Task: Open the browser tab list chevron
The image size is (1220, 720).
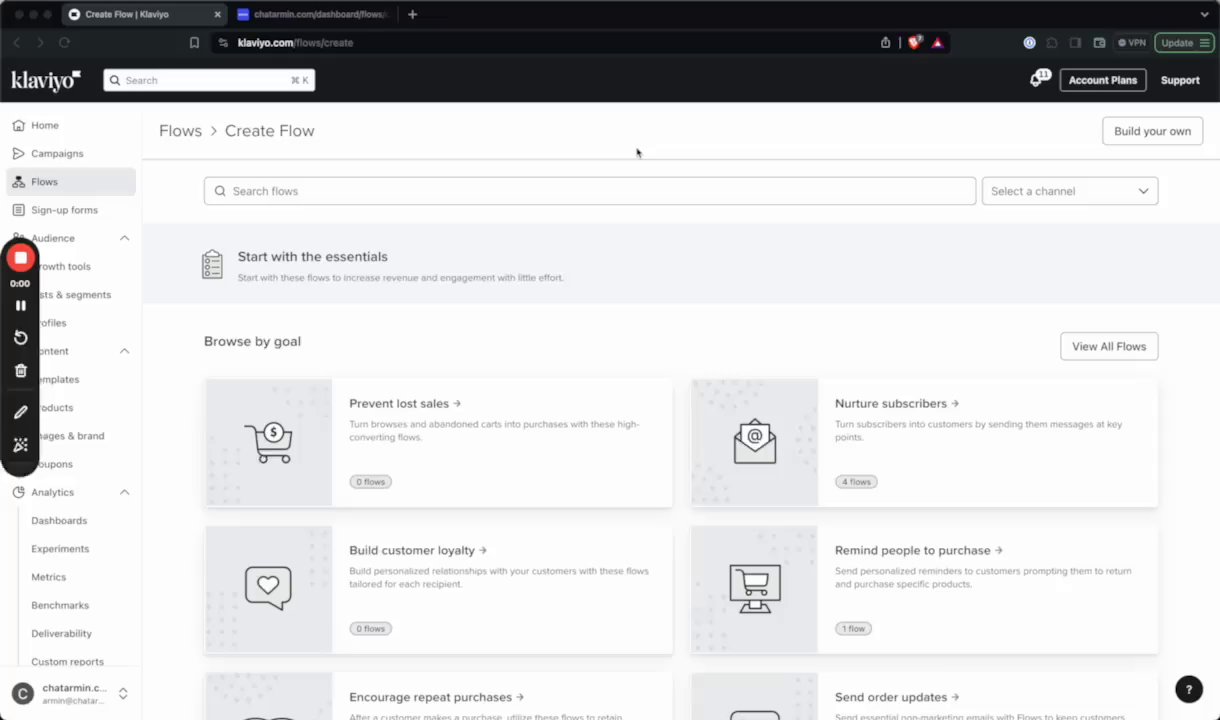Action: [x=1204, y=15]
